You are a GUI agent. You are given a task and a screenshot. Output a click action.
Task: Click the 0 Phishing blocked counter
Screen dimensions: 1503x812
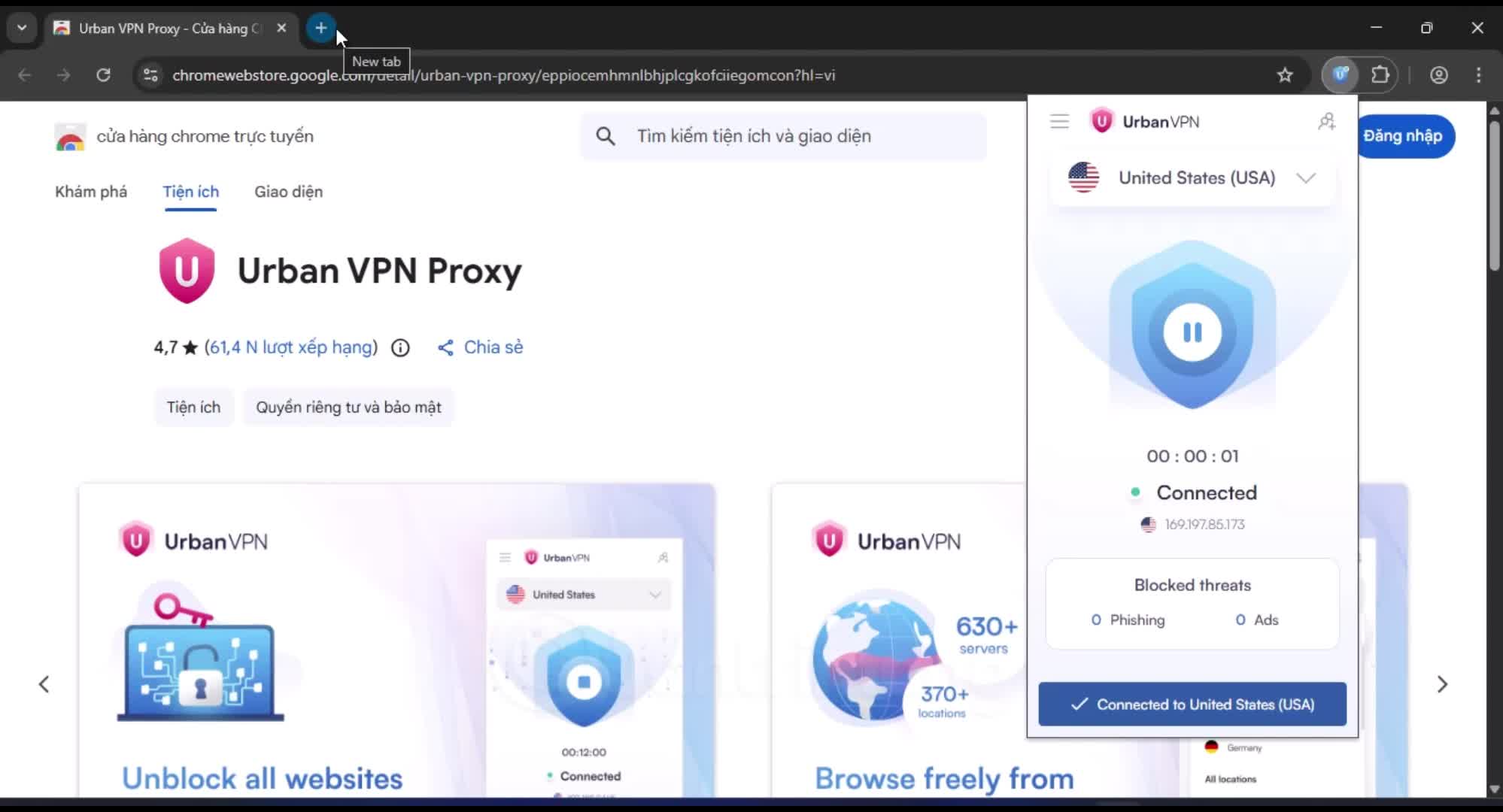1128,620
